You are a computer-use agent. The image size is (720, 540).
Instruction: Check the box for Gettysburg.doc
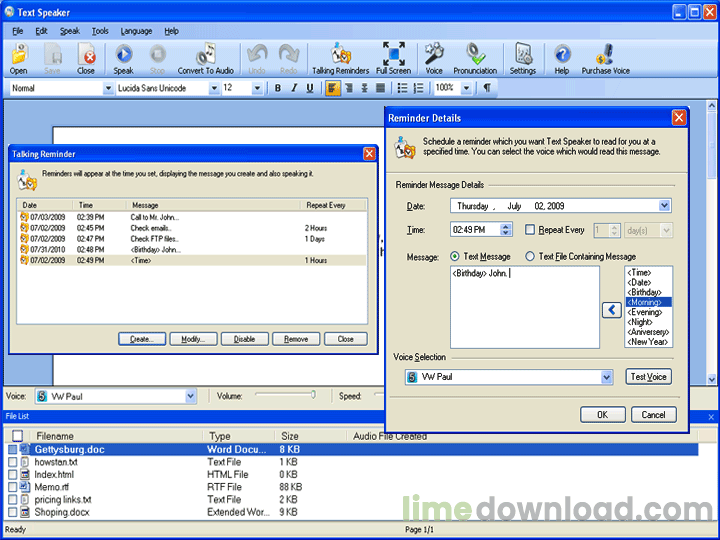(12, 450)
